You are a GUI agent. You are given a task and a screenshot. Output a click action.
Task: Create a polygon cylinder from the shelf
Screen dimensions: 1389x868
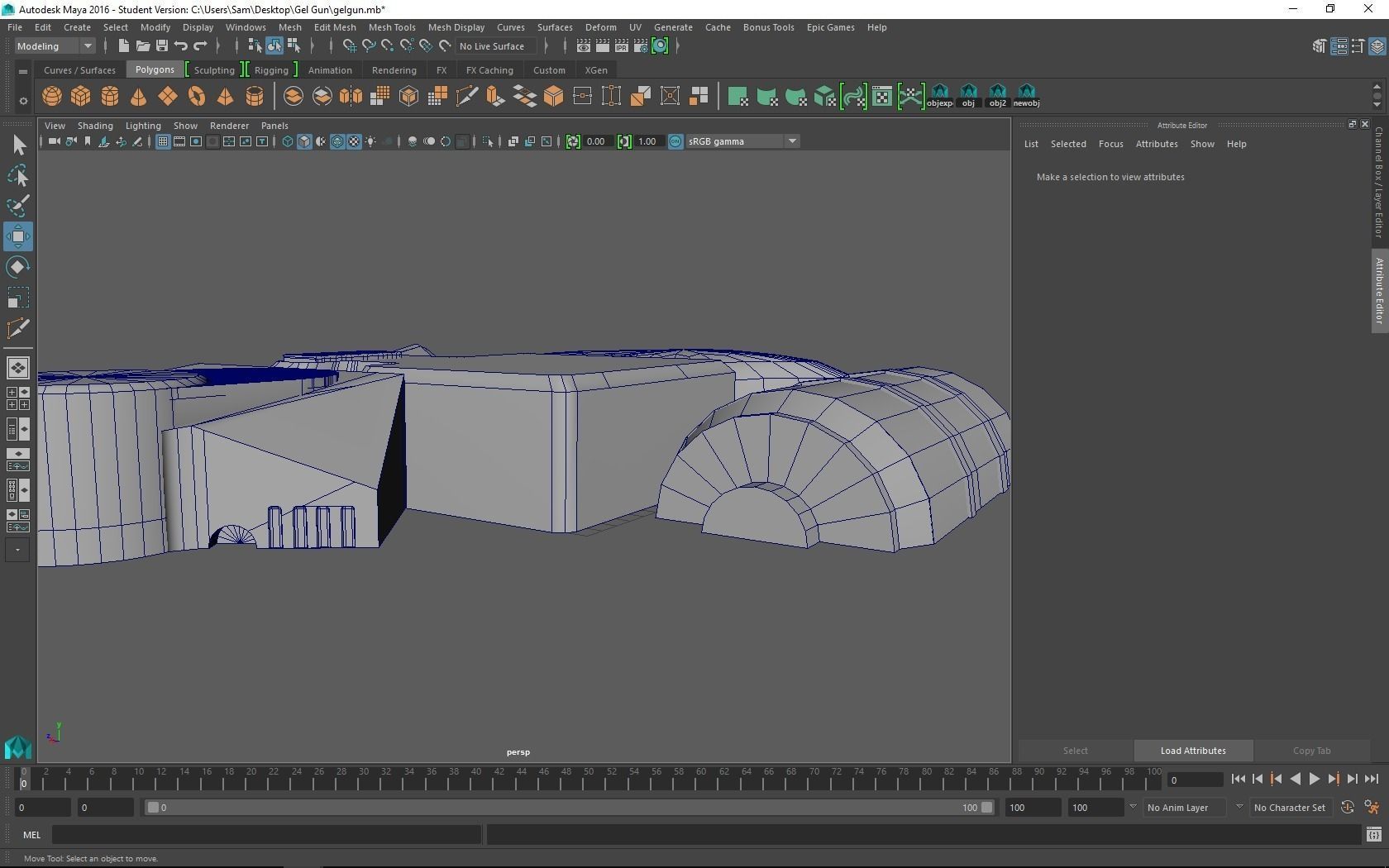pos(109,96)
